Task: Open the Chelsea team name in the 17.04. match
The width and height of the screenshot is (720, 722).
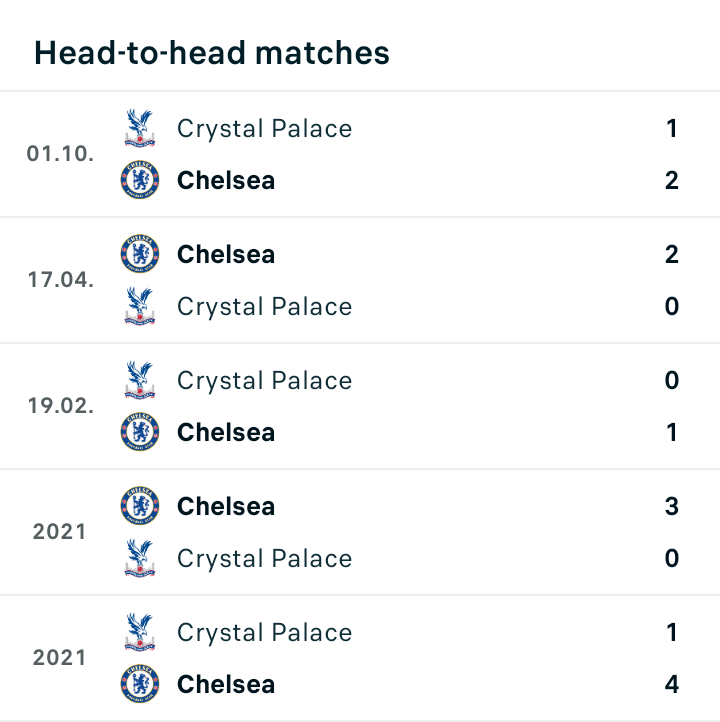Action: click(x=226, y=254)
